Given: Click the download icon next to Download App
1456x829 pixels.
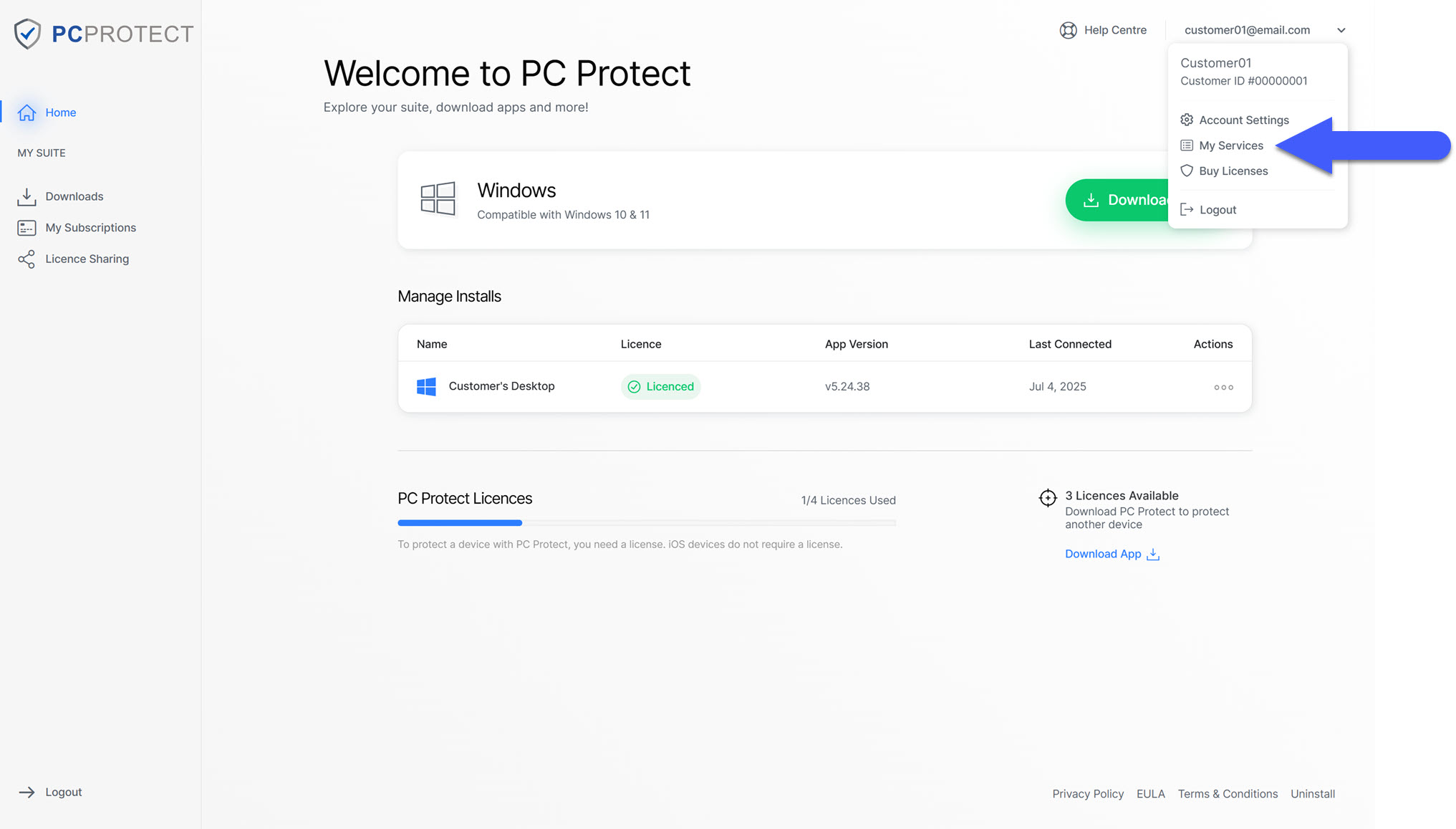Looking at the screenshot, I should click(x=1153, y=555).
